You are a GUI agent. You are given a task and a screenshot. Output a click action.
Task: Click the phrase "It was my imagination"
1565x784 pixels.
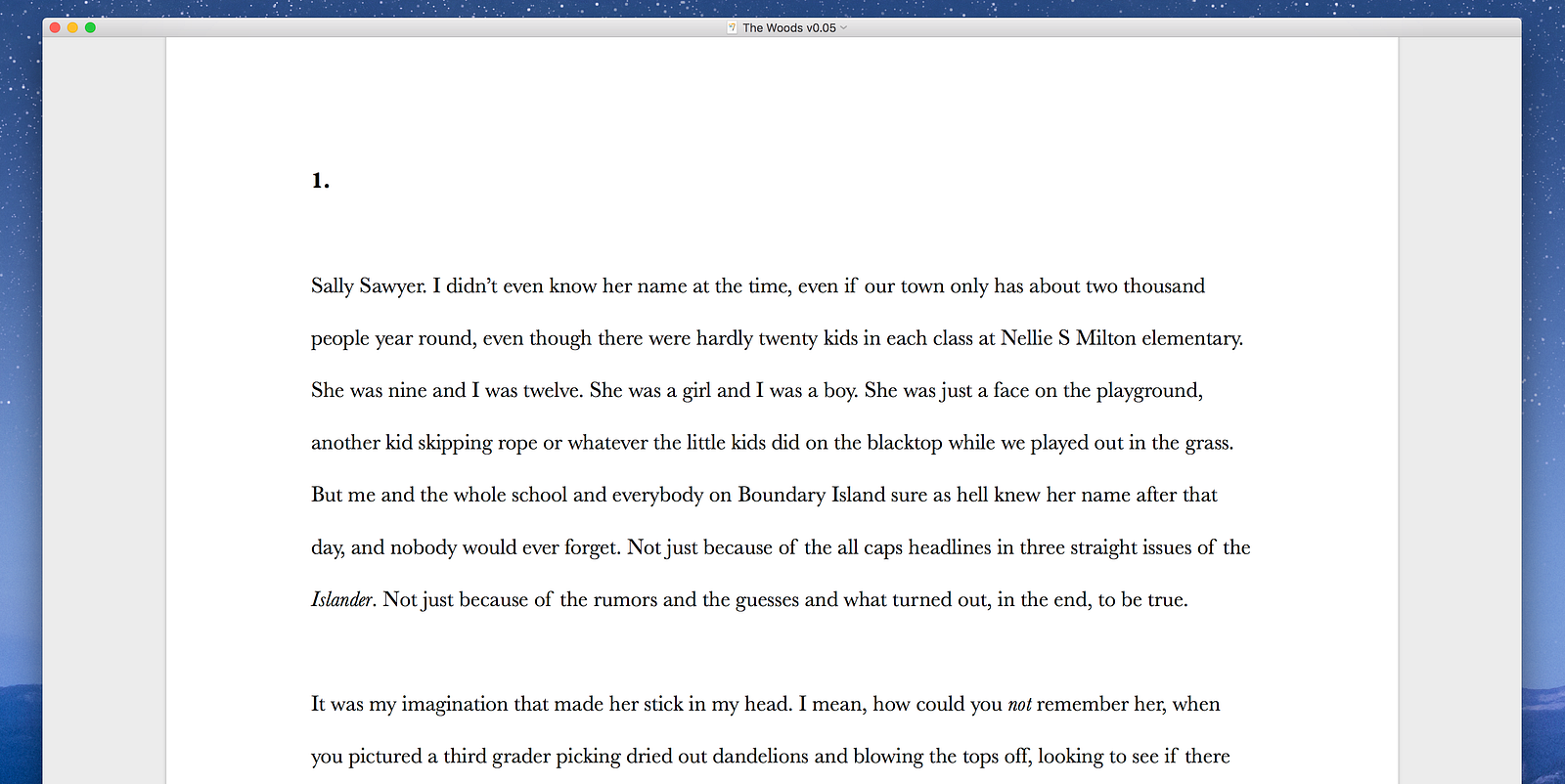tap(410, 704)
